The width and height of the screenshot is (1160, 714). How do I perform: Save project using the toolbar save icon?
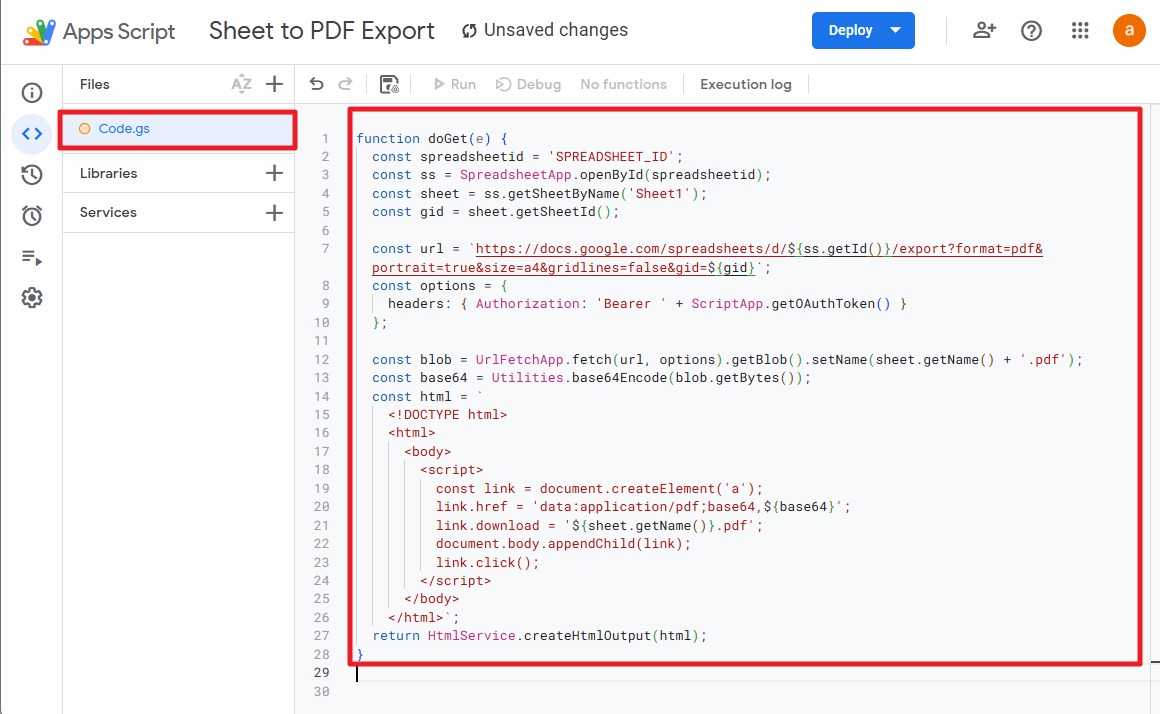(x=389, y=84)
